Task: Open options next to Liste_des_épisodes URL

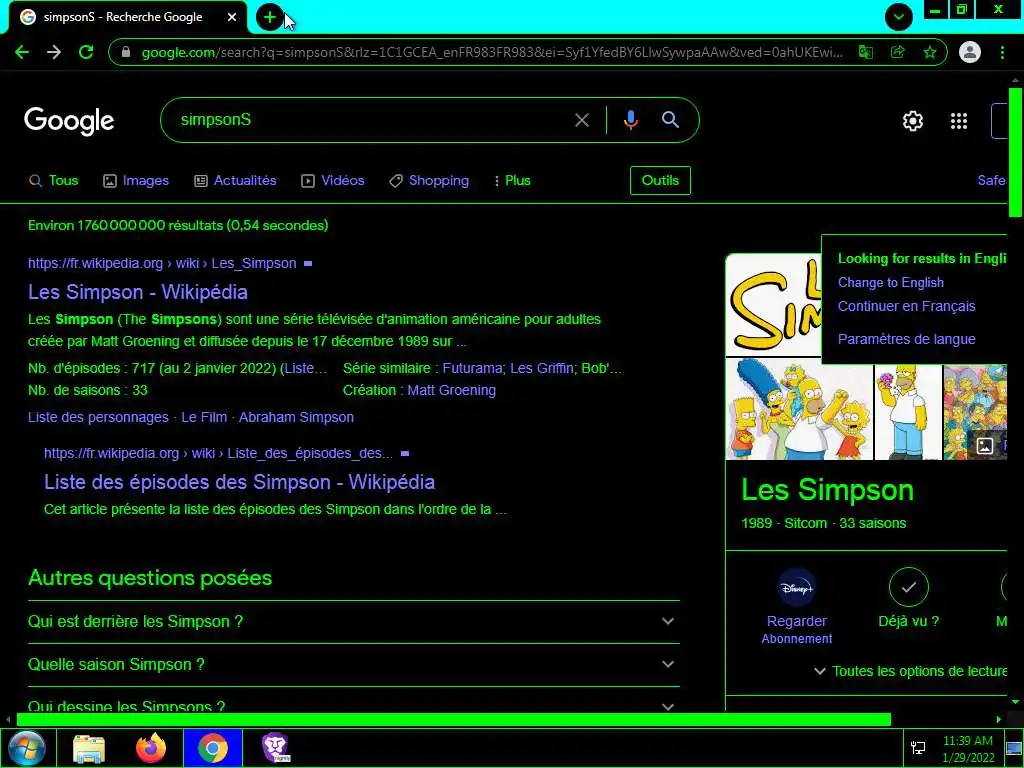Action: [x=405, y=453]
